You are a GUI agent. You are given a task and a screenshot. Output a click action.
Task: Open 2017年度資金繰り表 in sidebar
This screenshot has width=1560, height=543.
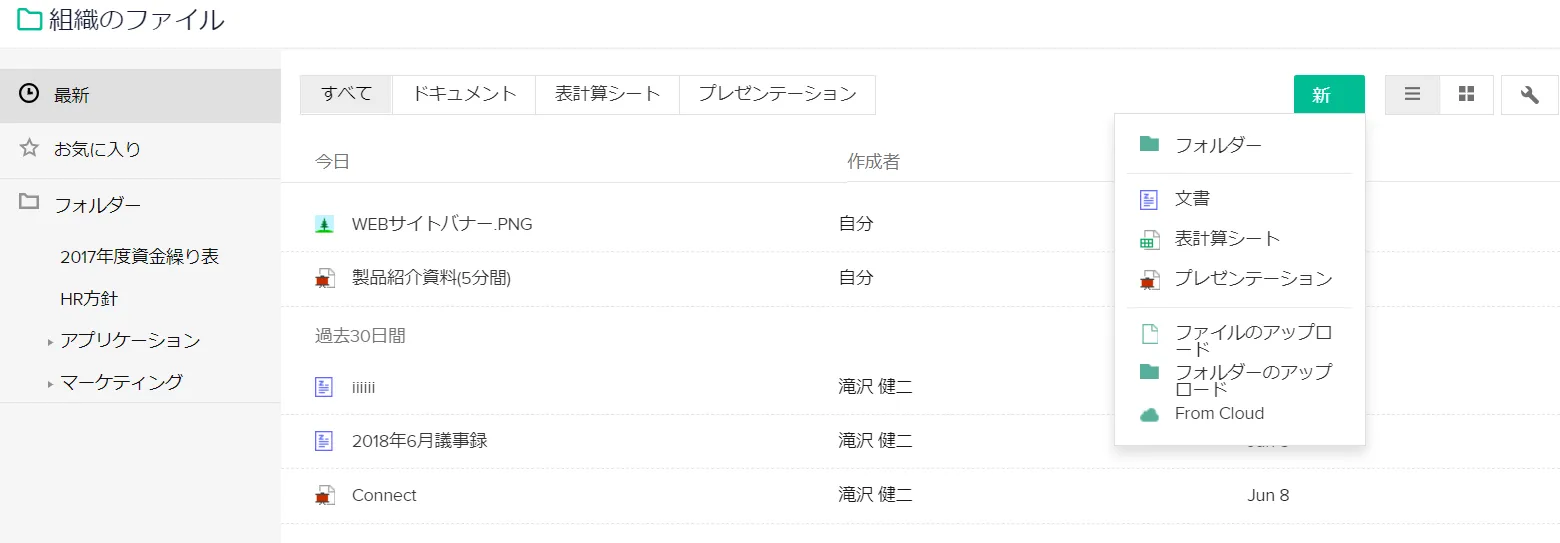click(x=139, y=256)
